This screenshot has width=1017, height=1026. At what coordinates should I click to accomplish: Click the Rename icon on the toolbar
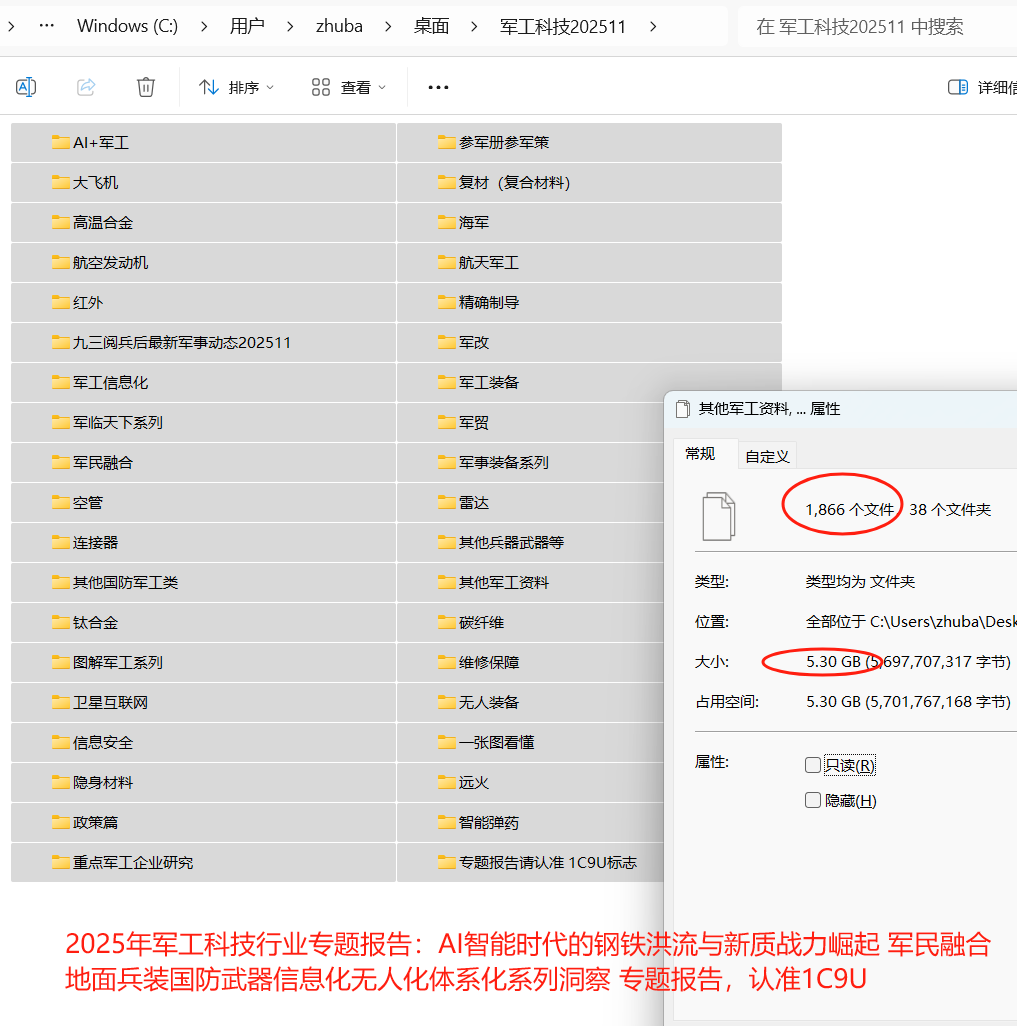tap(26, 87)
